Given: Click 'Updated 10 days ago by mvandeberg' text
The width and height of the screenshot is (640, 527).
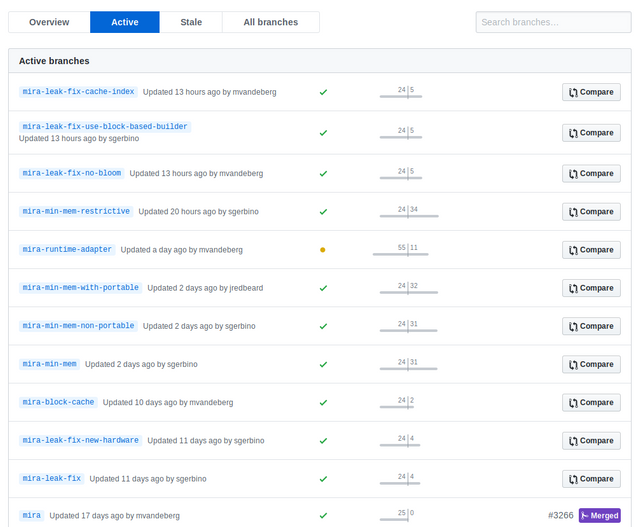Looking at the screenshot, I should click(168, 402).
